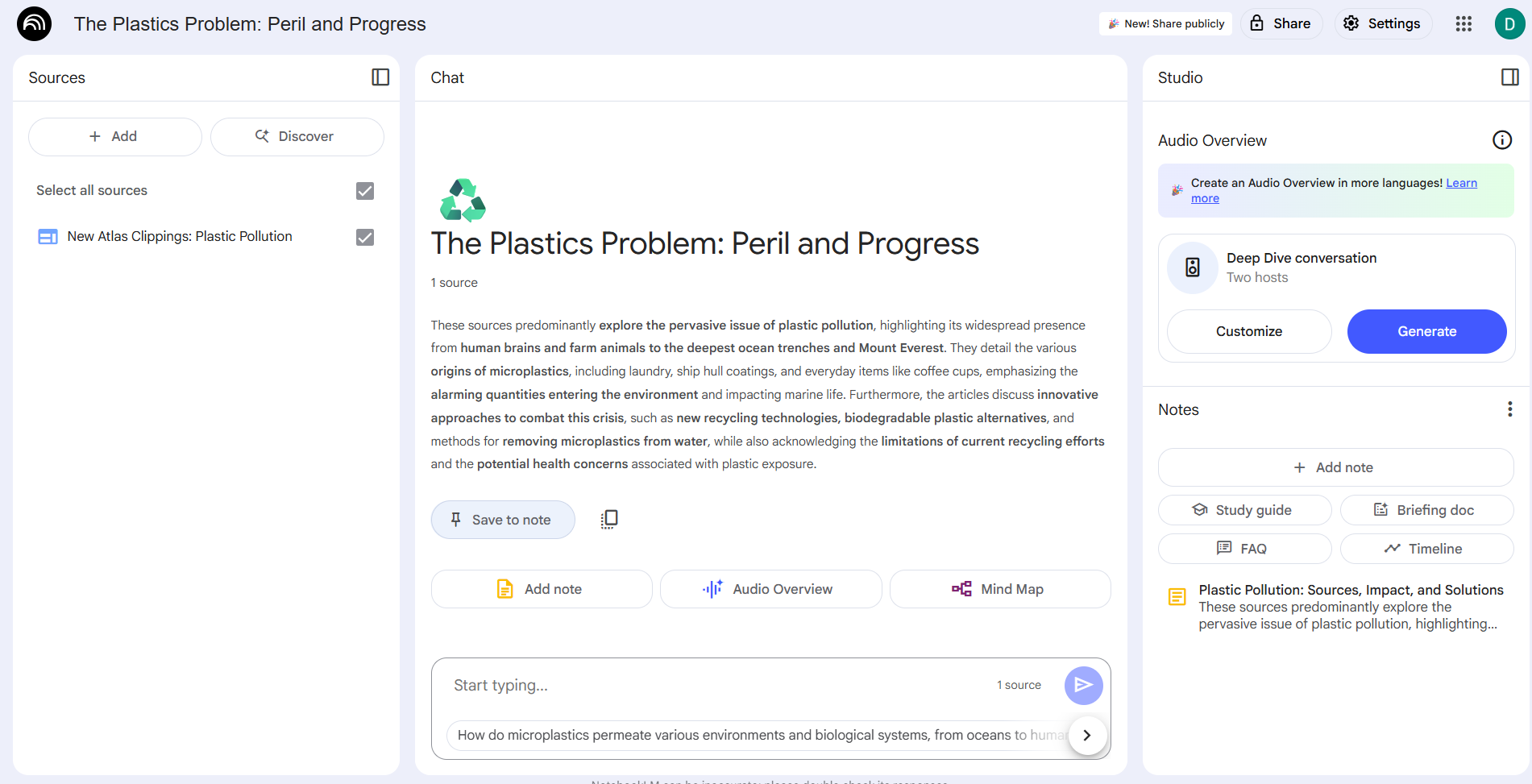Open the Notes more options menu
The width and height of the screenshot is (1532, 784).
point(1509,409)
